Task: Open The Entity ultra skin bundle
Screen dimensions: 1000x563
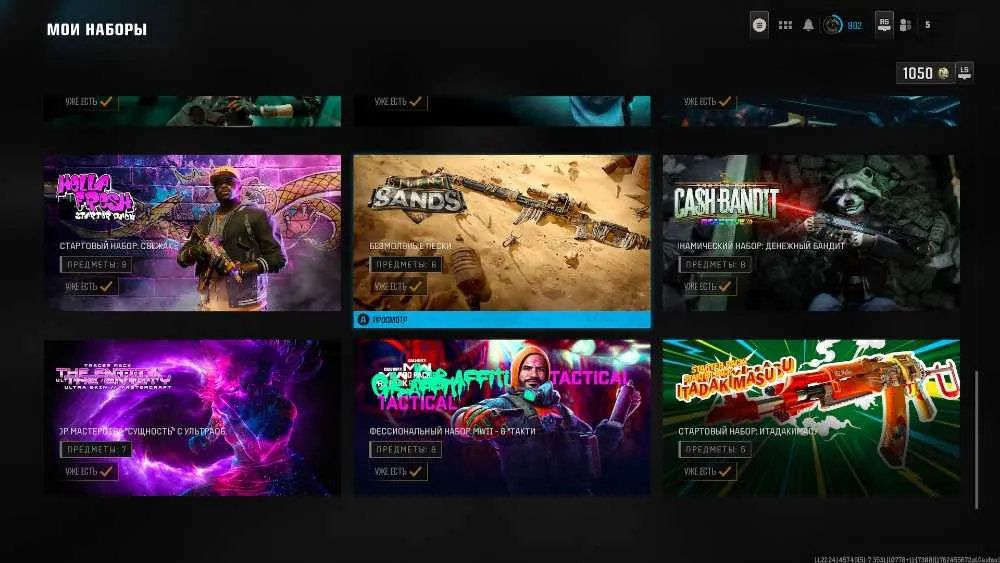Action: click(193, 418)
